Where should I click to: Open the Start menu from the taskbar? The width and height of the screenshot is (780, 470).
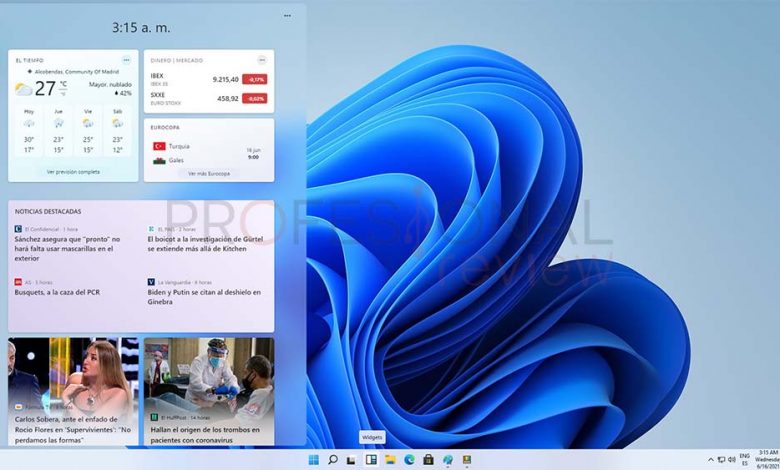(313, 460)
